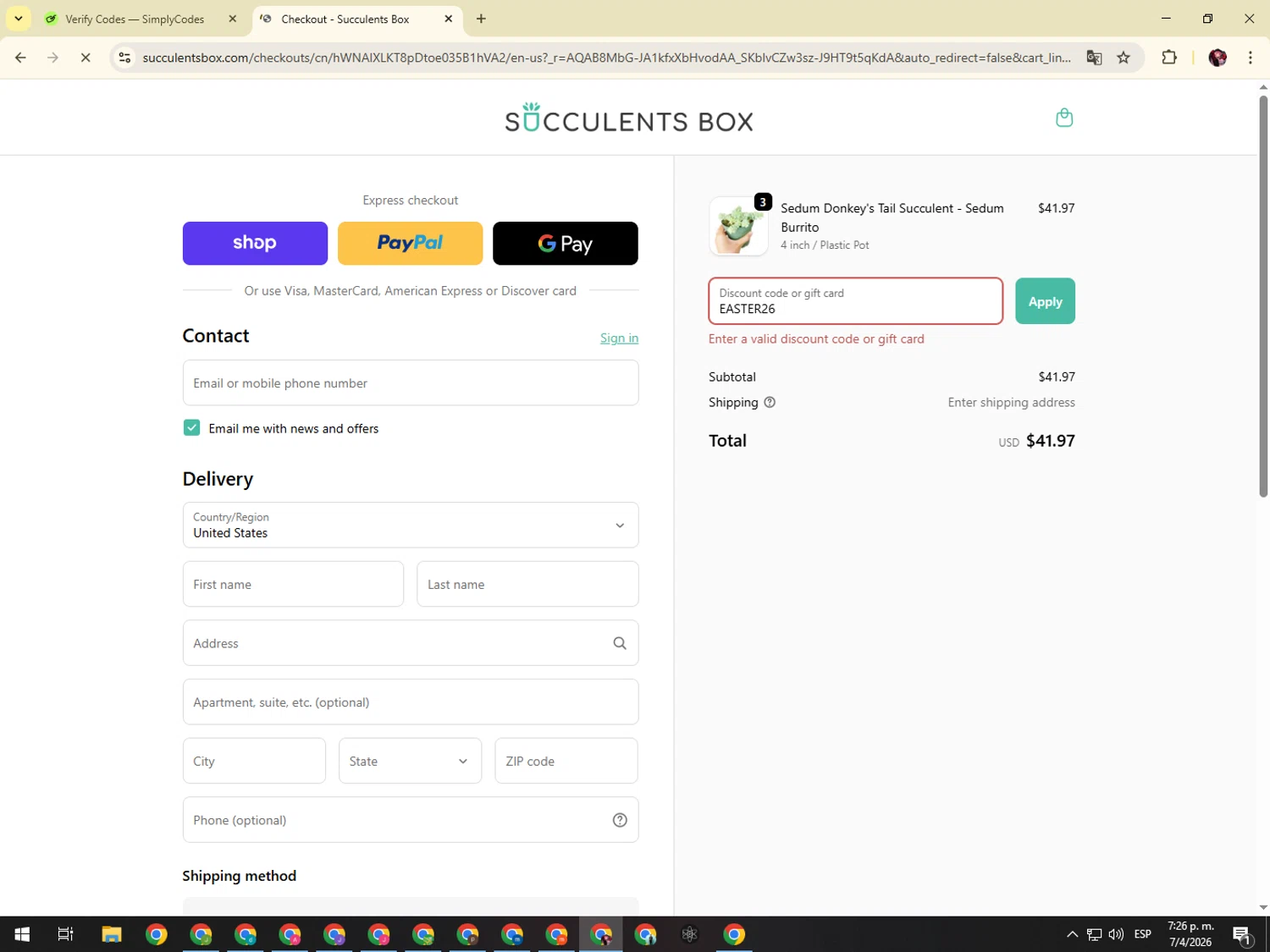Open a new browser tab
The height and width of the screenshot is (952, 1270).
[481, 19]
